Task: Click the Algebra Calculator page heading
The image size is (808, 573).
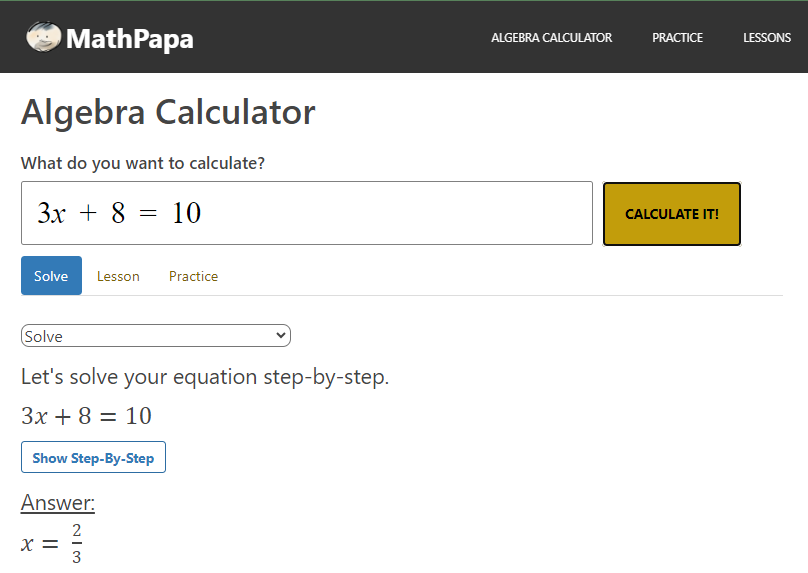Action: [168, 112]
